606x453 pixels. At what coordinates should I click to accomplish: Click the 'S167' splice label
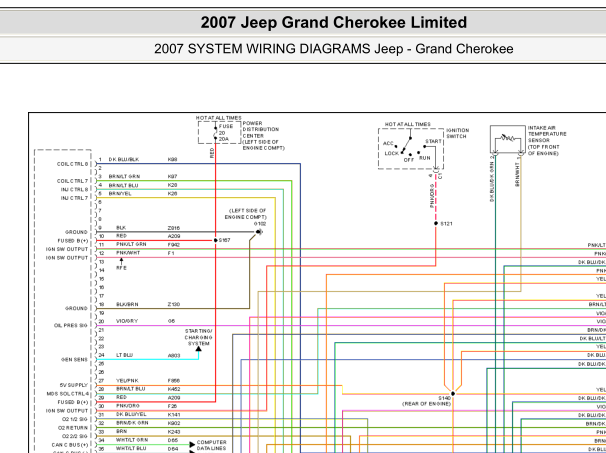coord(225,240)
